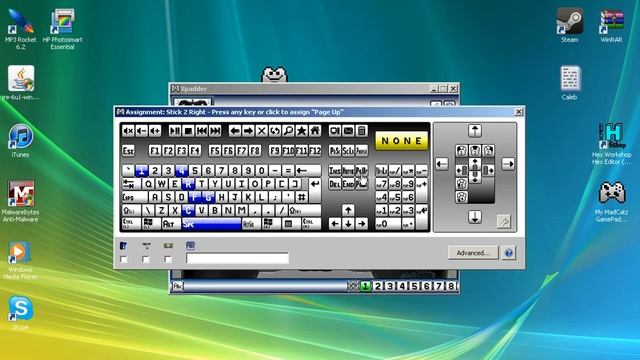Image resolution: width=640 pixels, height=360 pixels.
Task: Click the numpad 5 key
Action: tap(395, 197)
